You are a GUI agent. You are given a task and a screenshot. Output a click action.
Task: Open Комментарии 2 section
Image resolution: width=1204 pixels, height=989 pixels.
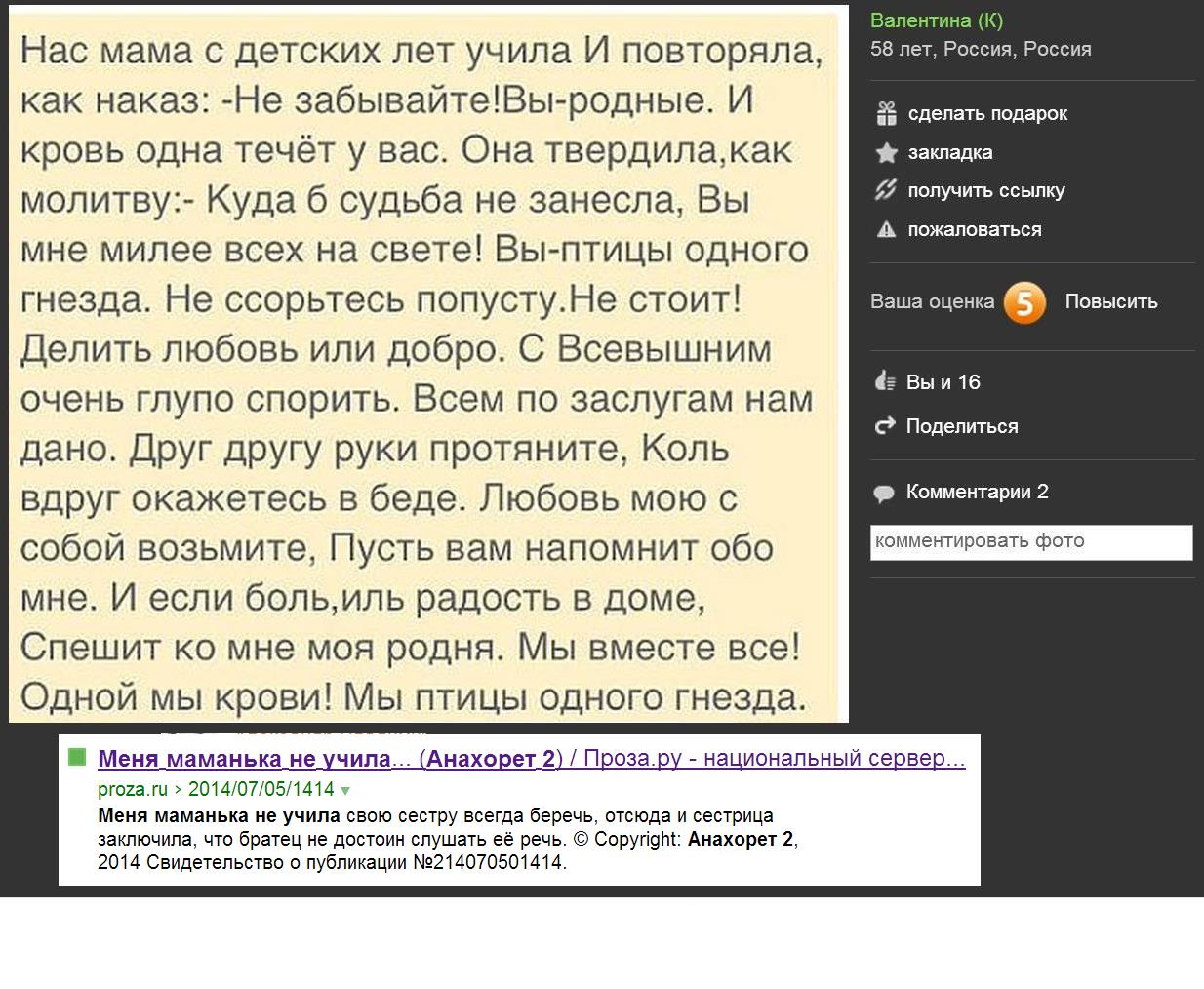coord(978,492)
